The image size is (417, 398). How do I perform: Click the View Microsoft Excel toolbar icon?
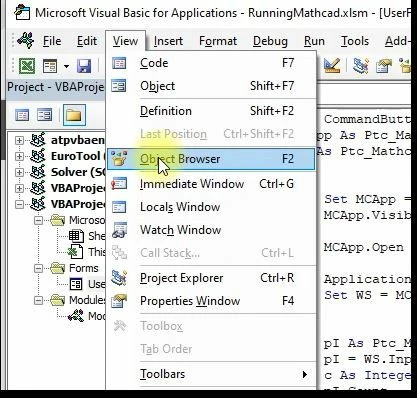point(27,66)
